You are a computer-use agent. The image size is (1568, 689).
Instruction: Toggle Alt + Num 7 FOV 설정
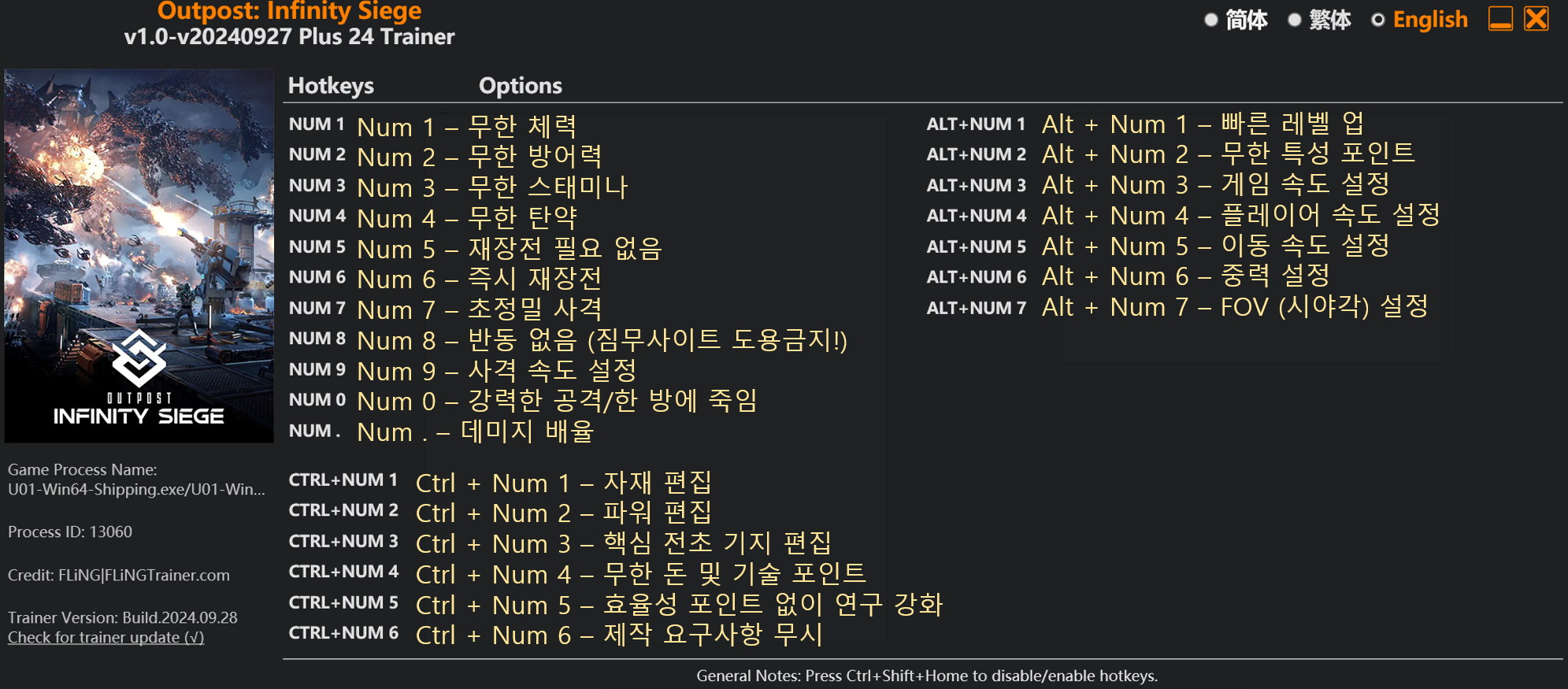click(x=1235, y=306)
